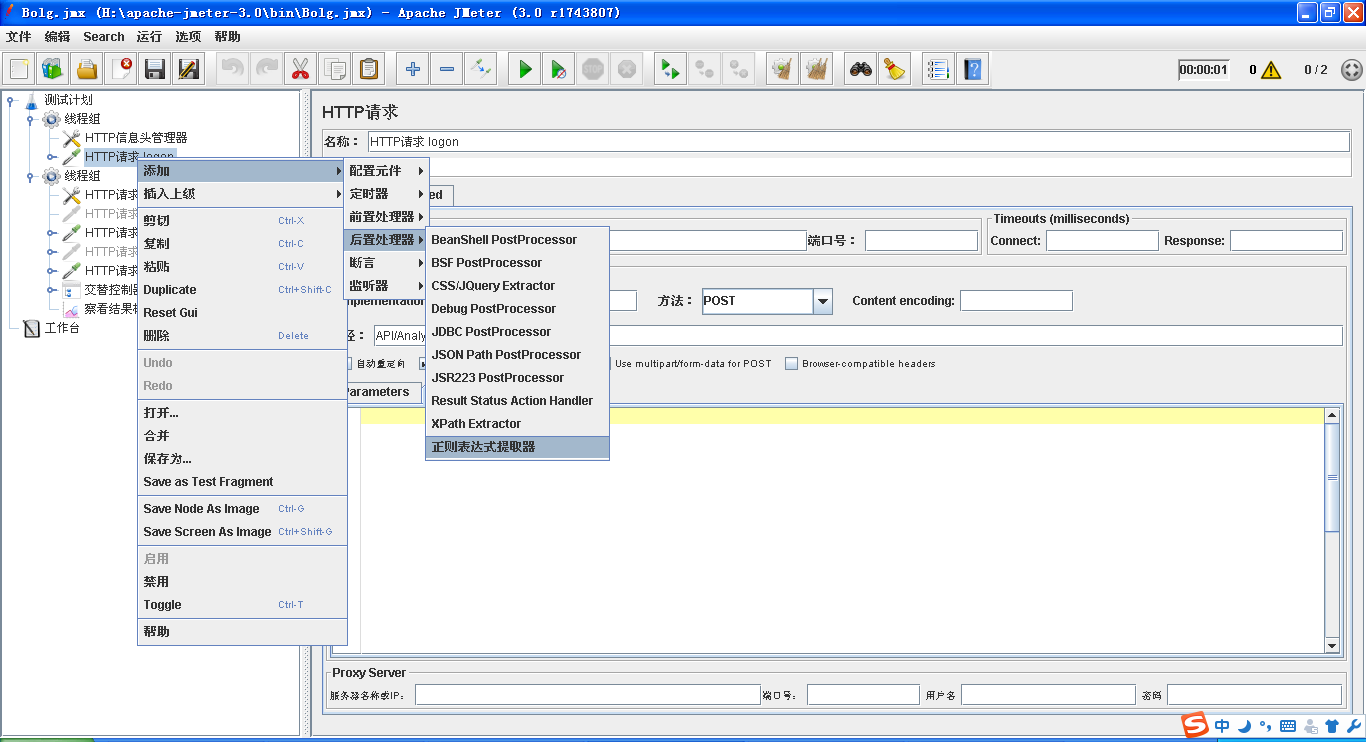Click 禁用 in context menu
The width and height of the screenshot is (1366, 742).
[x=242, y=582]
